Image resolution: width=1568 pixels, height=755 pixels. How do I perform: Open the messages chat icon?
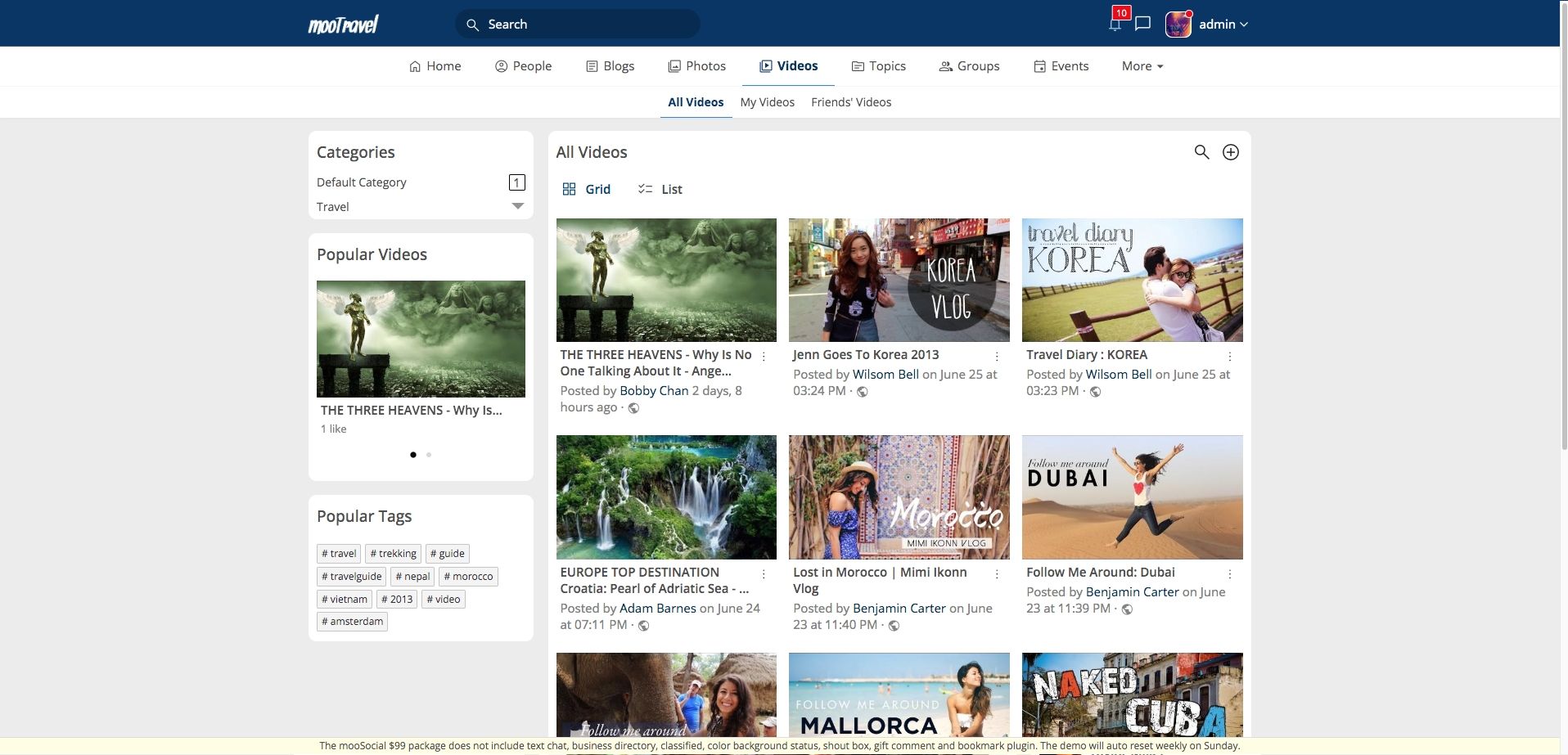pyautogui.click(x=1143, y=24)
